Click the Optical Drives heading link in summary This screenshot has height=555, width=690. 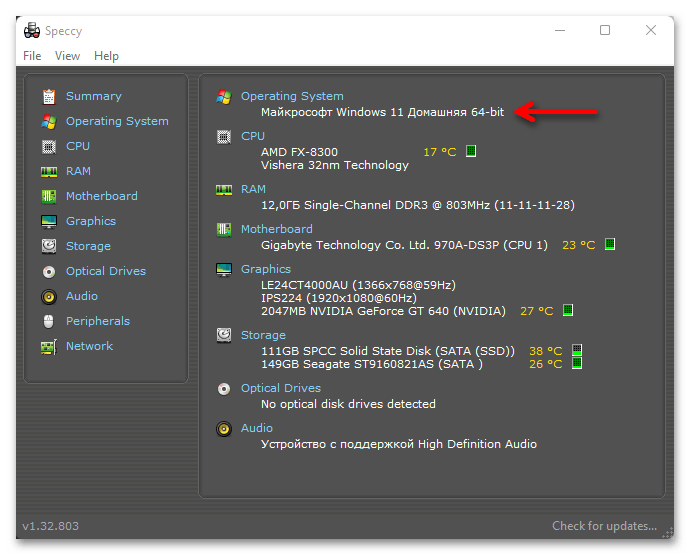[x=281, y=388]
